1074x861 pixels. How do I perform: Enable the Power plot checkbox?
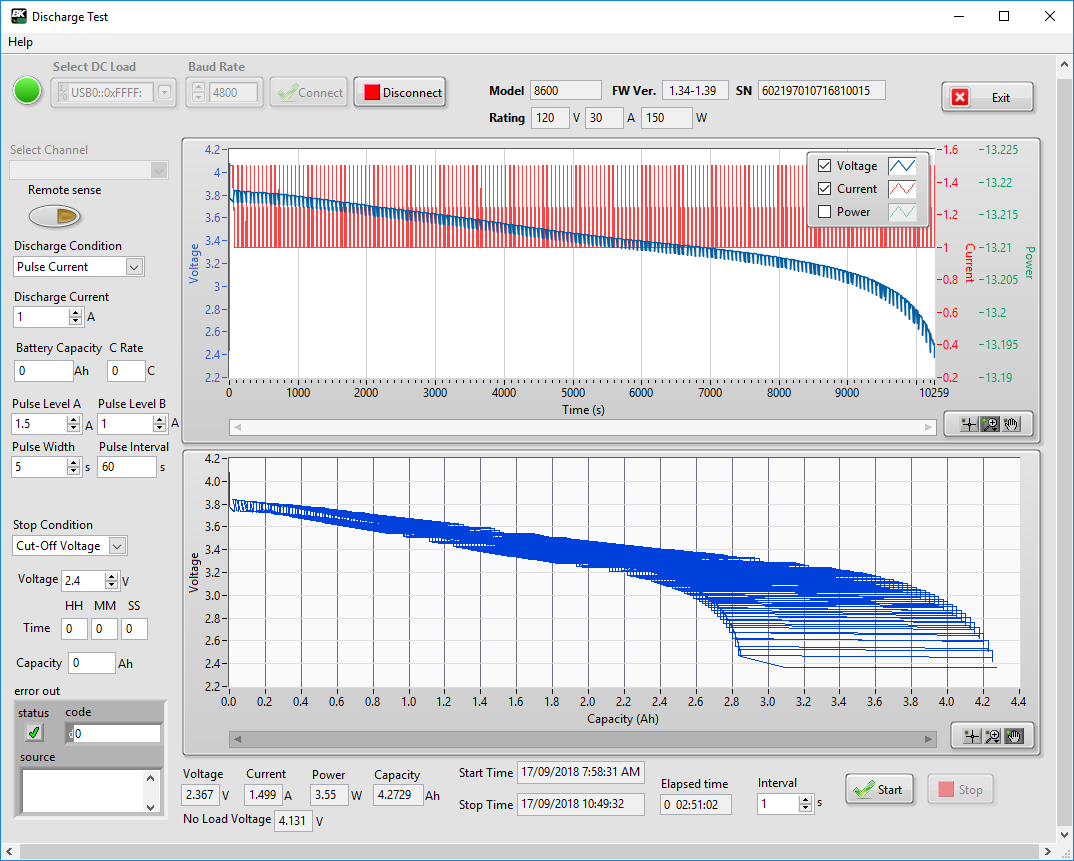824,212
